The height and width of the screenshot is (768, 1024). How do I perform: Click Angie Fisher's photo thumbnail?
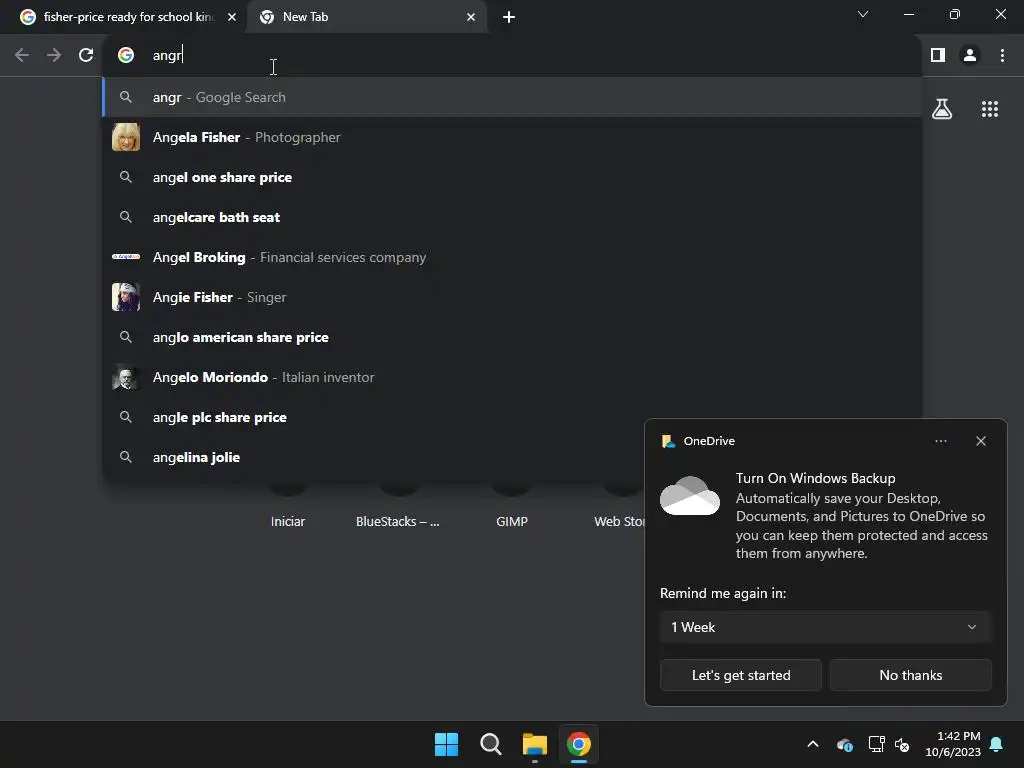coord(126,297)
